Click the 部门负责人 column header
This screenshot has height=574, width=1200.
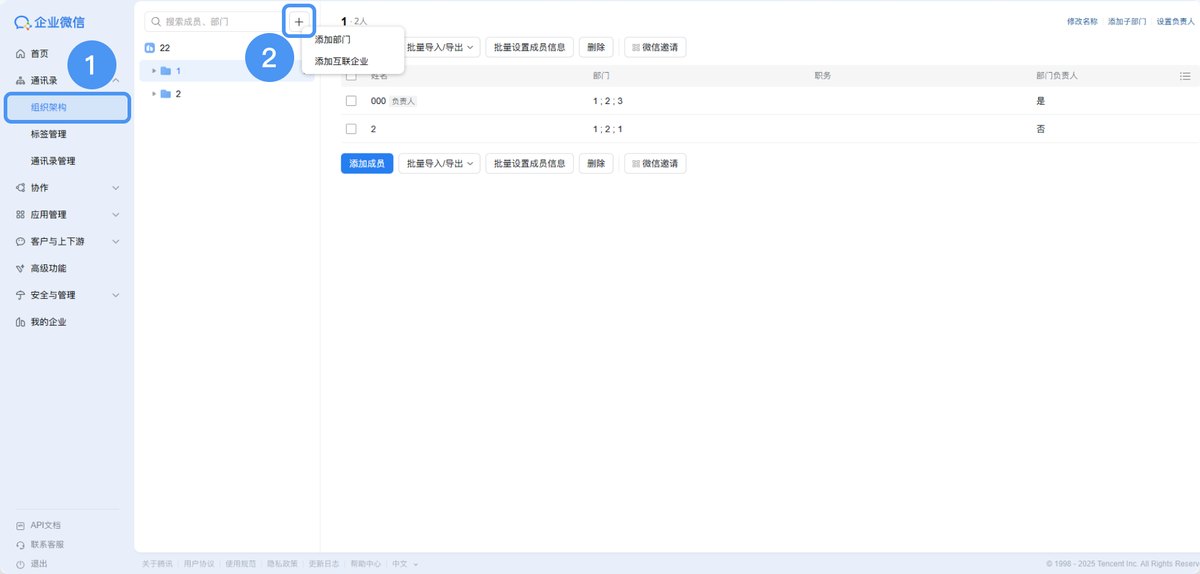[1057, 76]
